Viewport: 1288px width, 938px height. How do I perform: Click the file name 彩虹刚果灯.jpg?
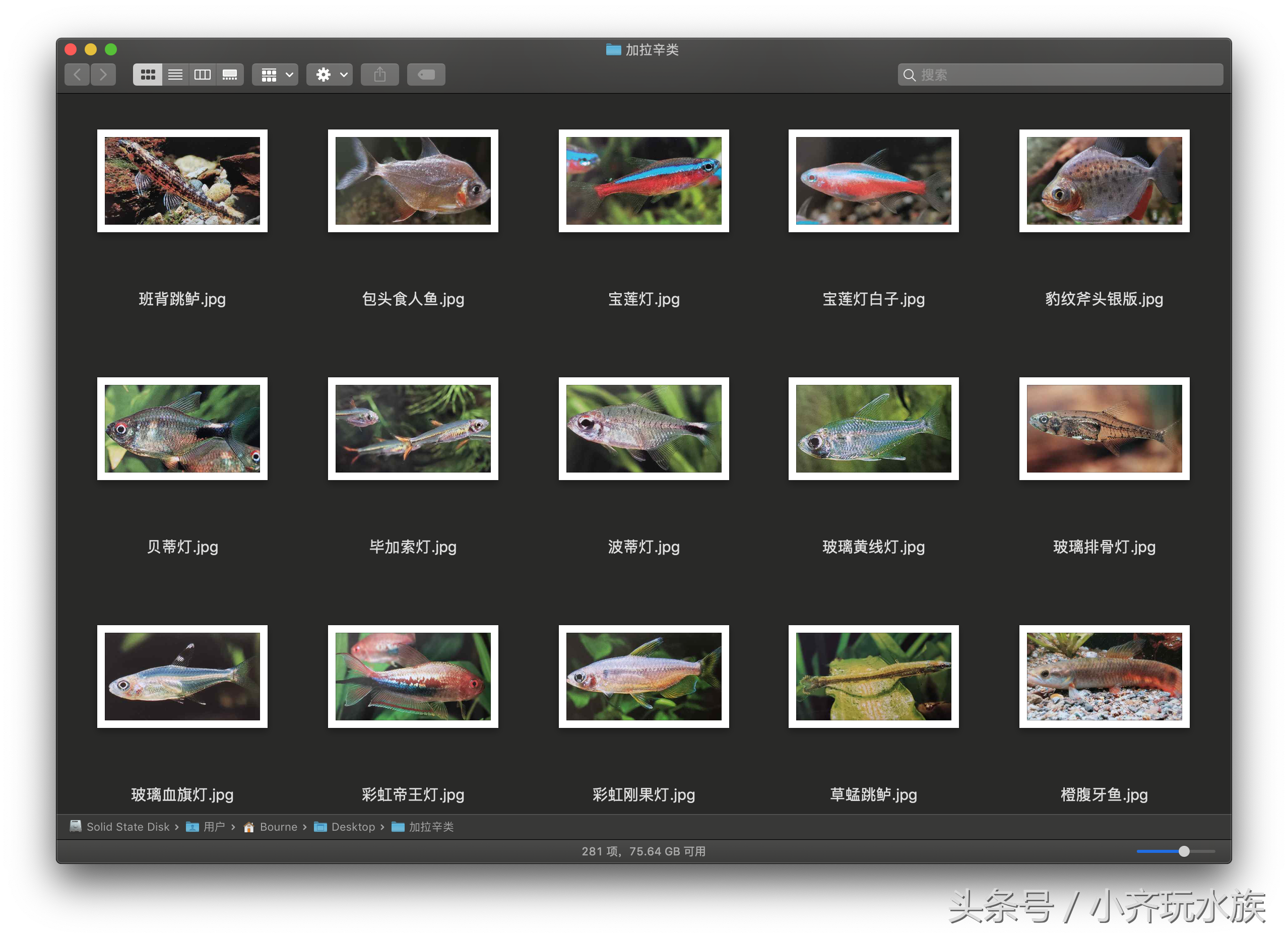tap(644, 794)
